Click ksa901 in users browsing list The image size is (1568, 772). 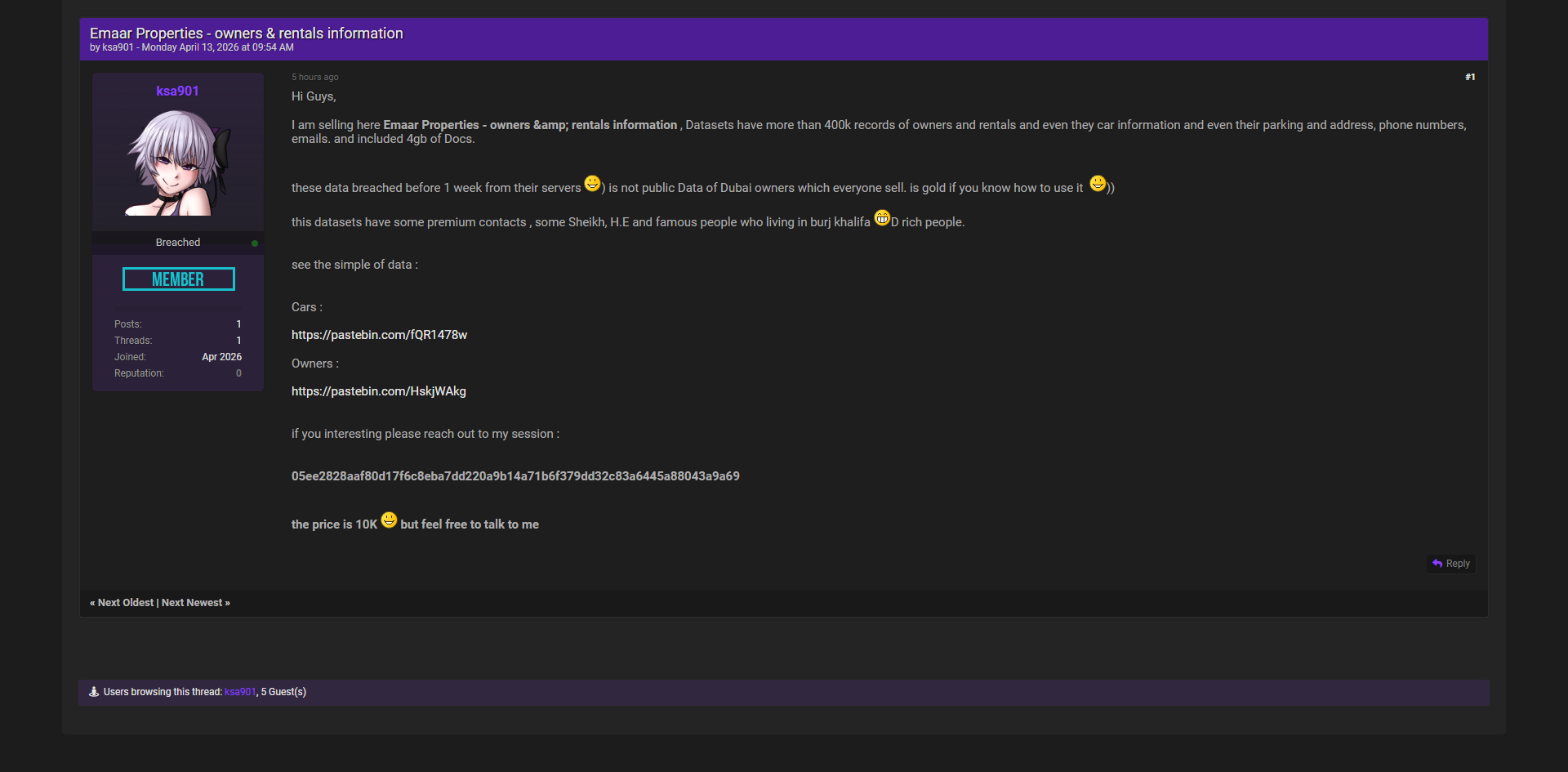pos(240,692)
